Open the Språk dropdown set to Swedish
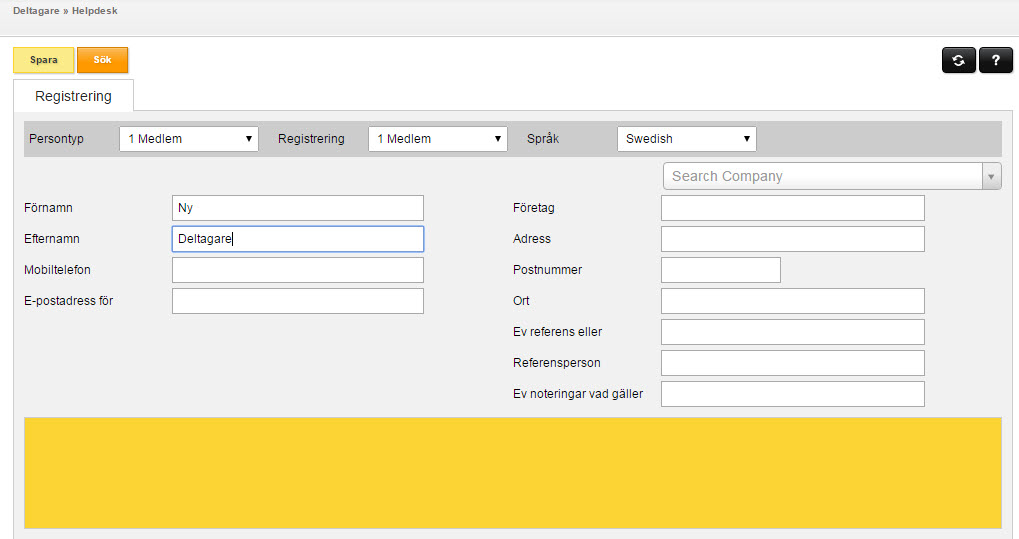Screen dimensions: 1019x539 point(687,138)
